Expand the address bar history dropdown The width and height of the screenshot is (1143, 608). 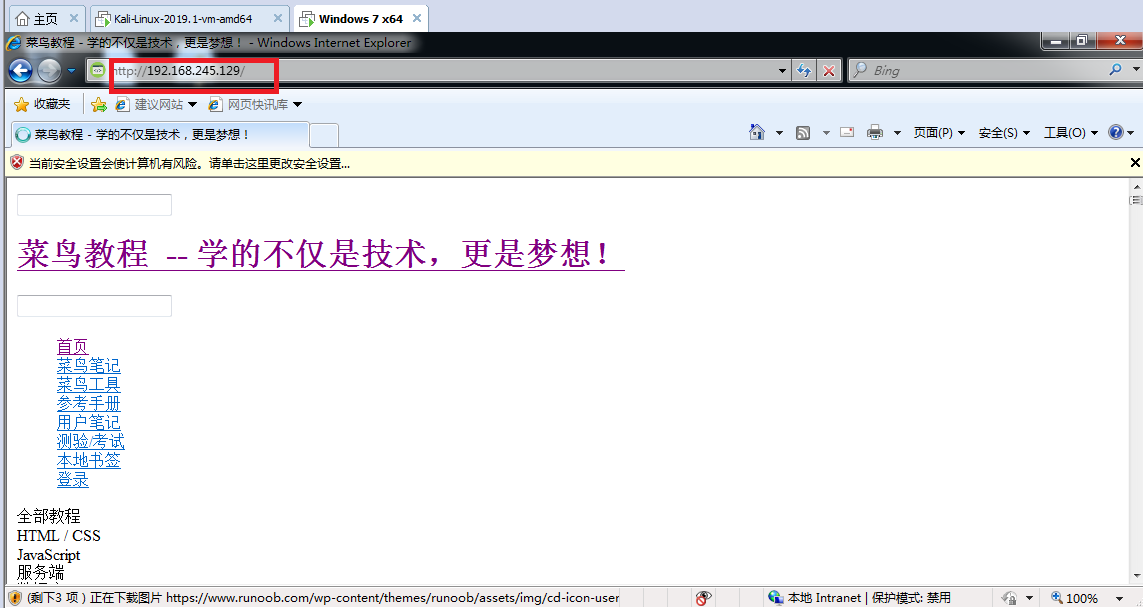(782, 71)
